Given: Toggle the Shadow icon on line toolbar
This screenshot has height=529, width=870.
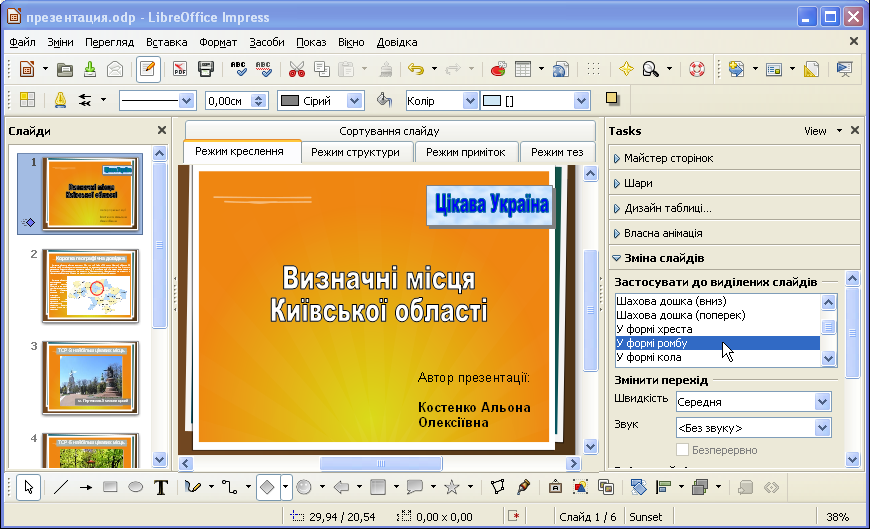Looking at the screenshot, I should 612,99.
